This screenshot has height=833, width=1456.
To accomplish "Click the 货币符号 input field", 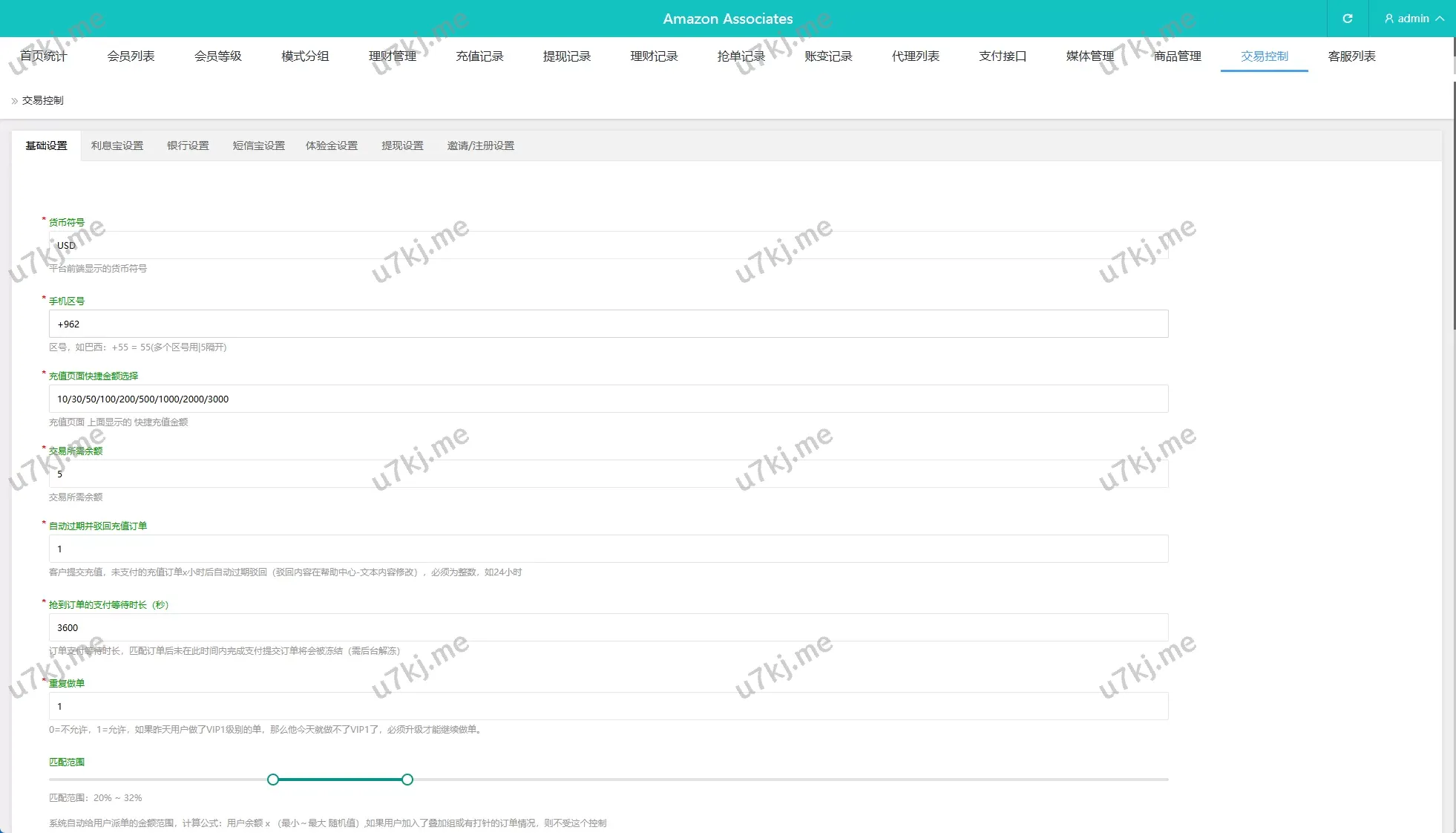I will click(609, 245).
